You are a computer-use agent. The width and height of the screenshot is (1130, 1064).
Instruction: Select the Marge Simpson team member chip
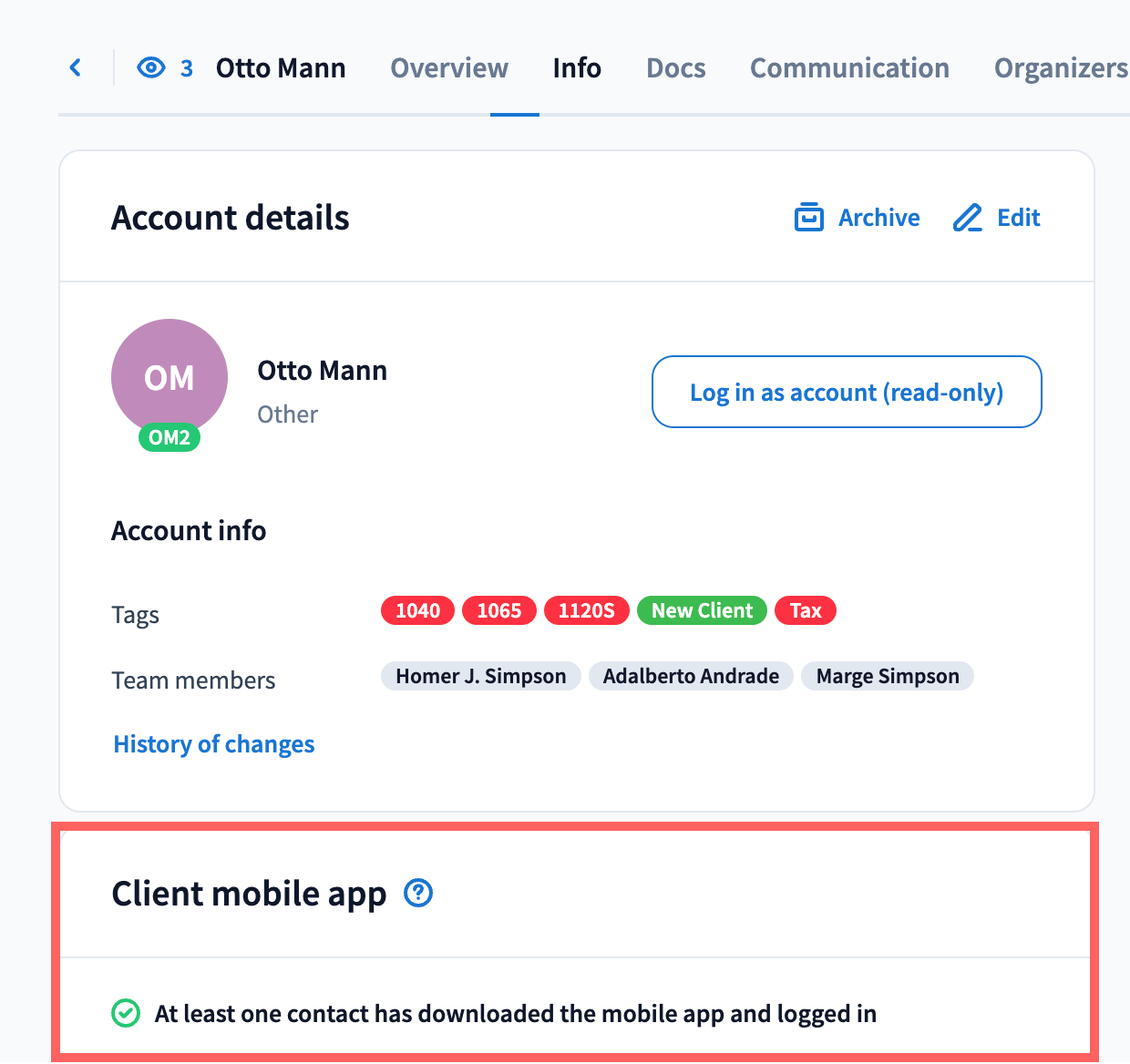pyautogui.click(x=888, y=676)
